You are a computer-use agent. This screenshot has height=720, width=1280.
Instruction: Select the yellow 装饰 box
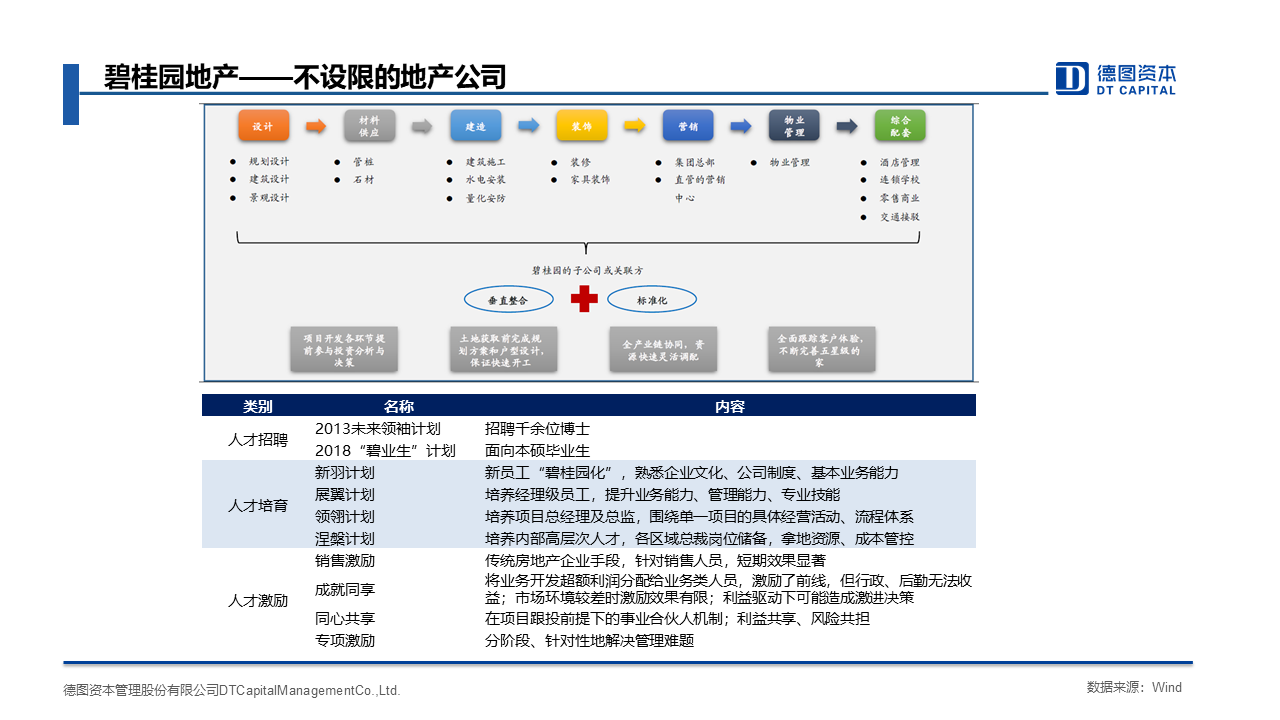click(x=582, y=126)
